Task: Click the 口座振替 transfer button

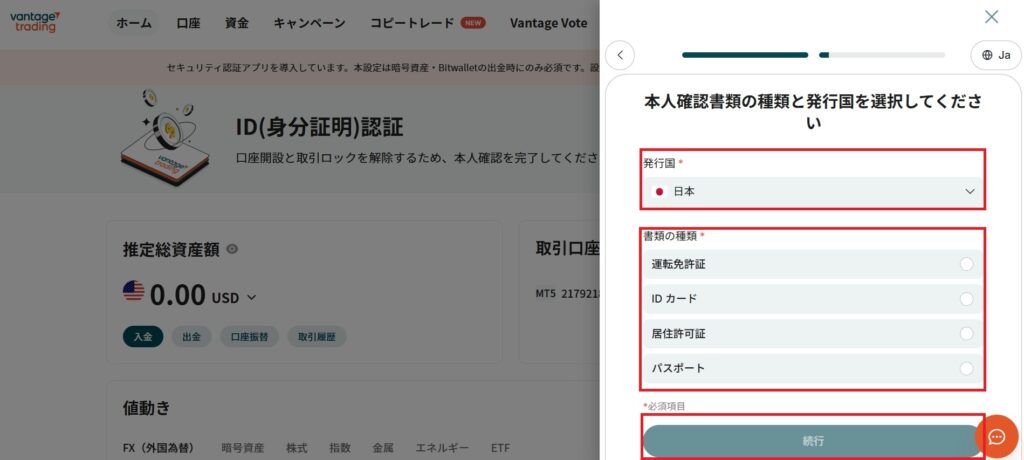Action: [249, 337]
